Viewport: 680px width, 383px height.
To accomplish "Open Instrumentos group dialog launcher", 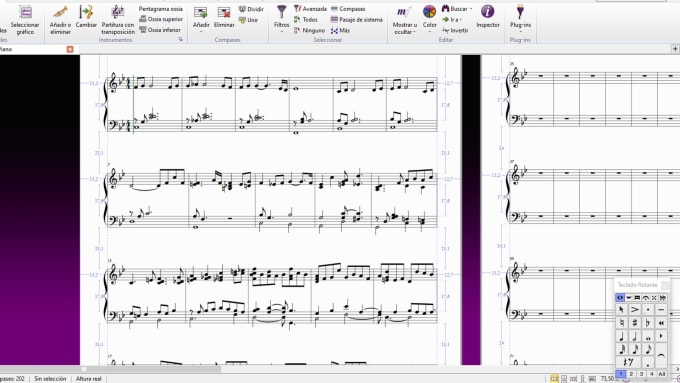I will [x=181, y=39].
